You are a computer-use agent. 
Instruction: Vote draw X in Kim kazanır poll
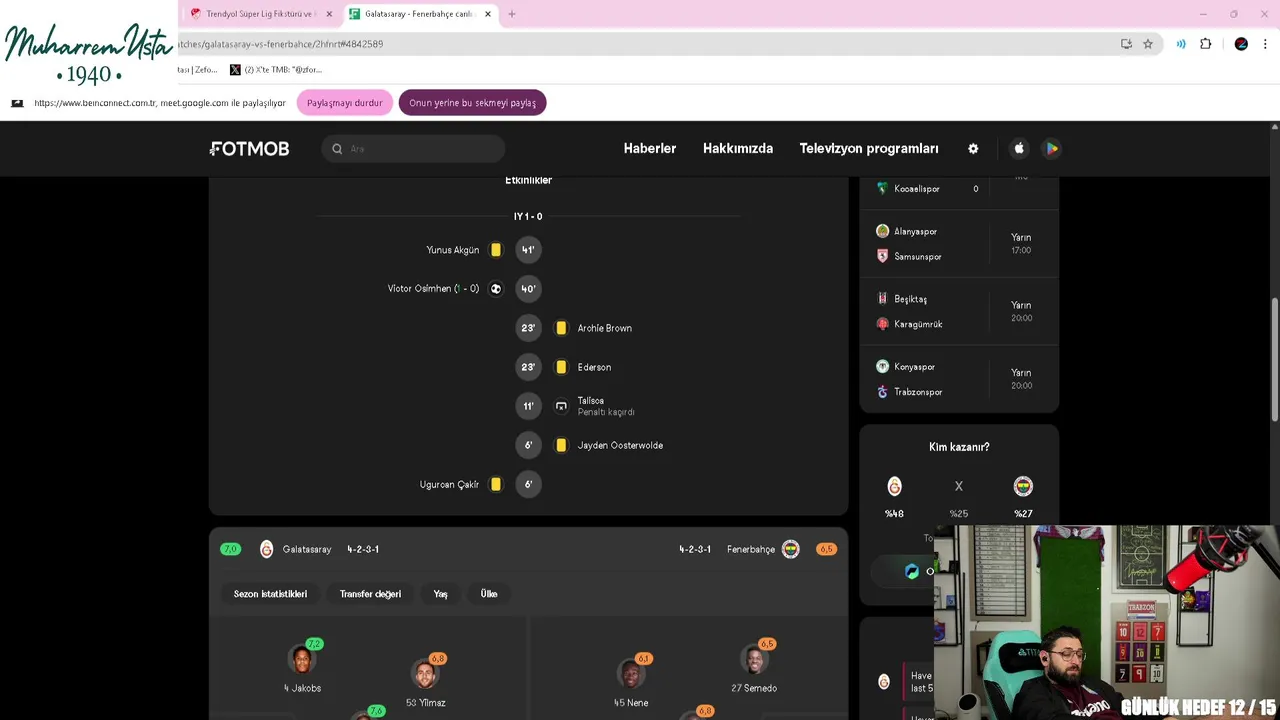point(959,486)
